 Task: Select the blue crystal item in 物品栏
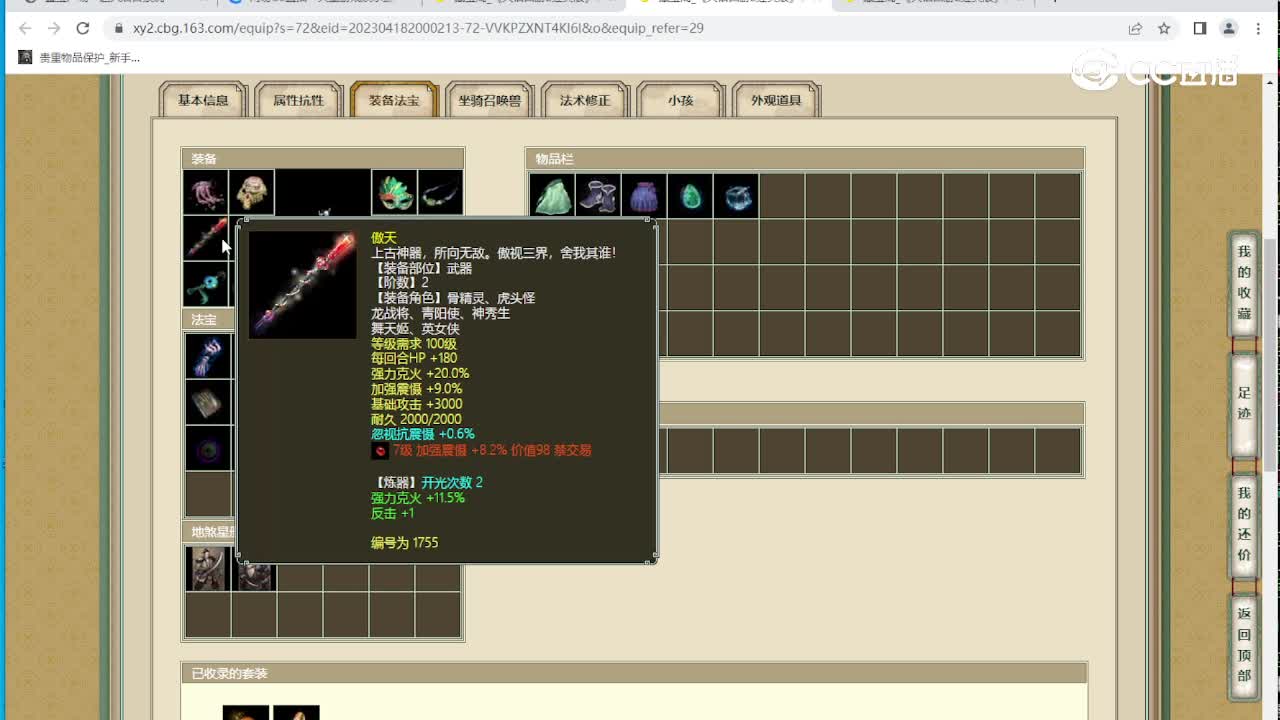click(736, 196)
